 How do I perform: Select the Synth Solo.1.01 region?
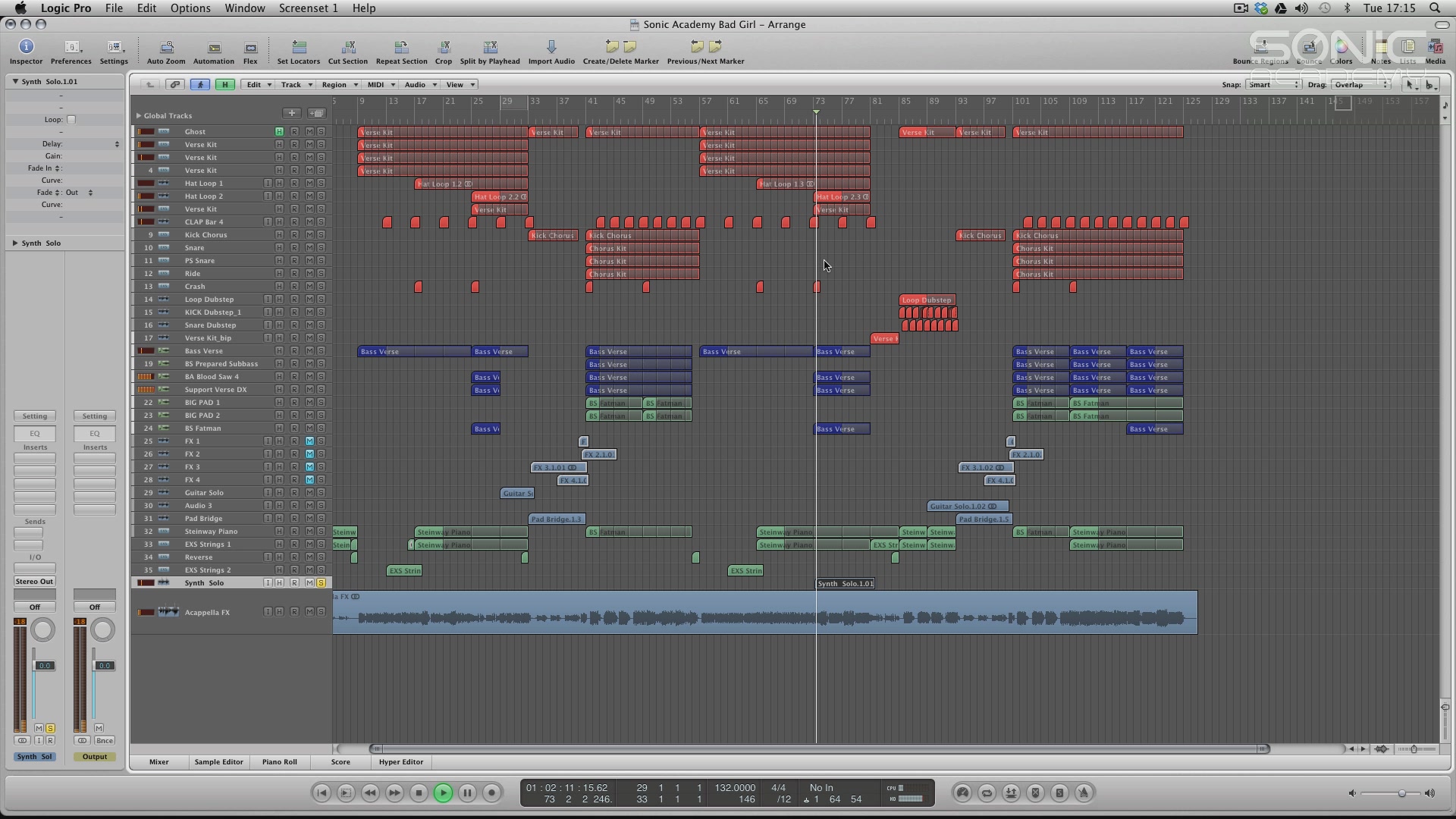click(x=845, y=584)
